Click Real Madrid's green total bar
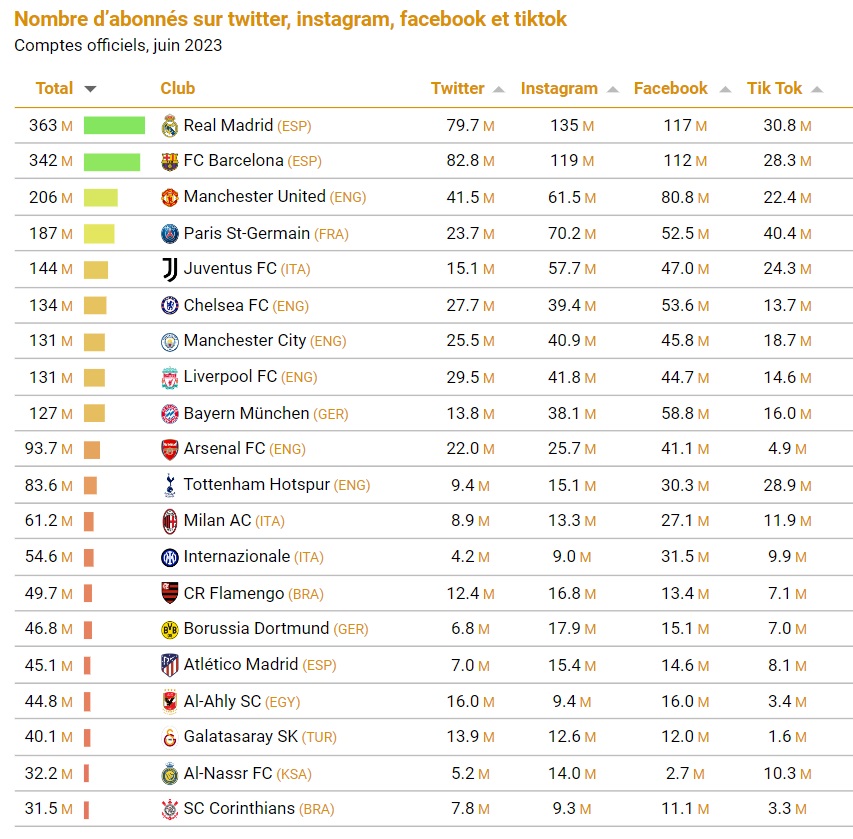 pyautogui.click(x=114, y=125)
